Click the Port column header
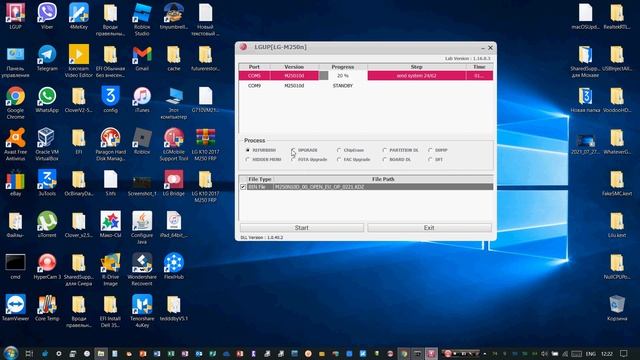Image resolution: width=640 pixels, height=360 pixels. coord(254,67)
